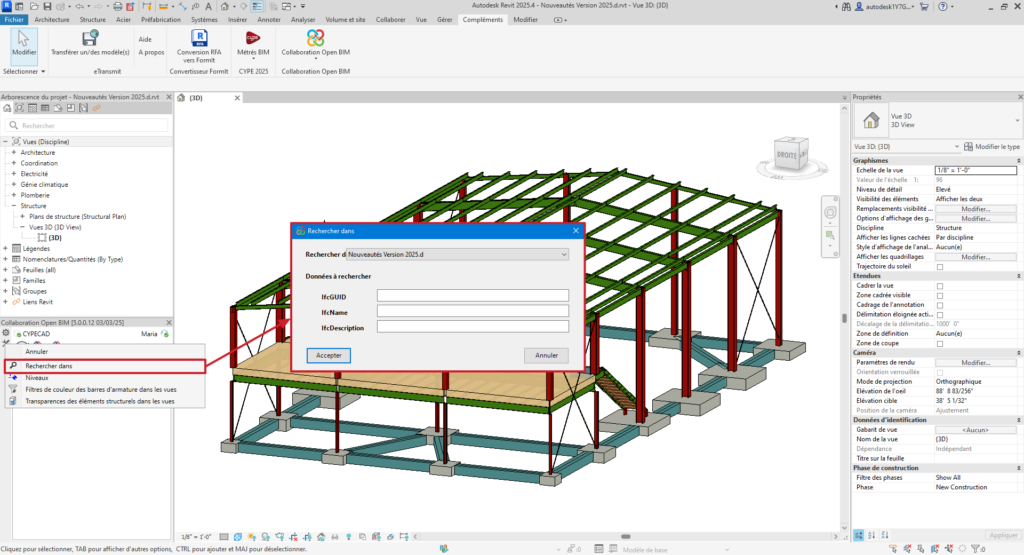This screenshot has width=1024, height=555.
Task: Click Modifier for Paramètres de rendu
Action: (x=976, y=362)
